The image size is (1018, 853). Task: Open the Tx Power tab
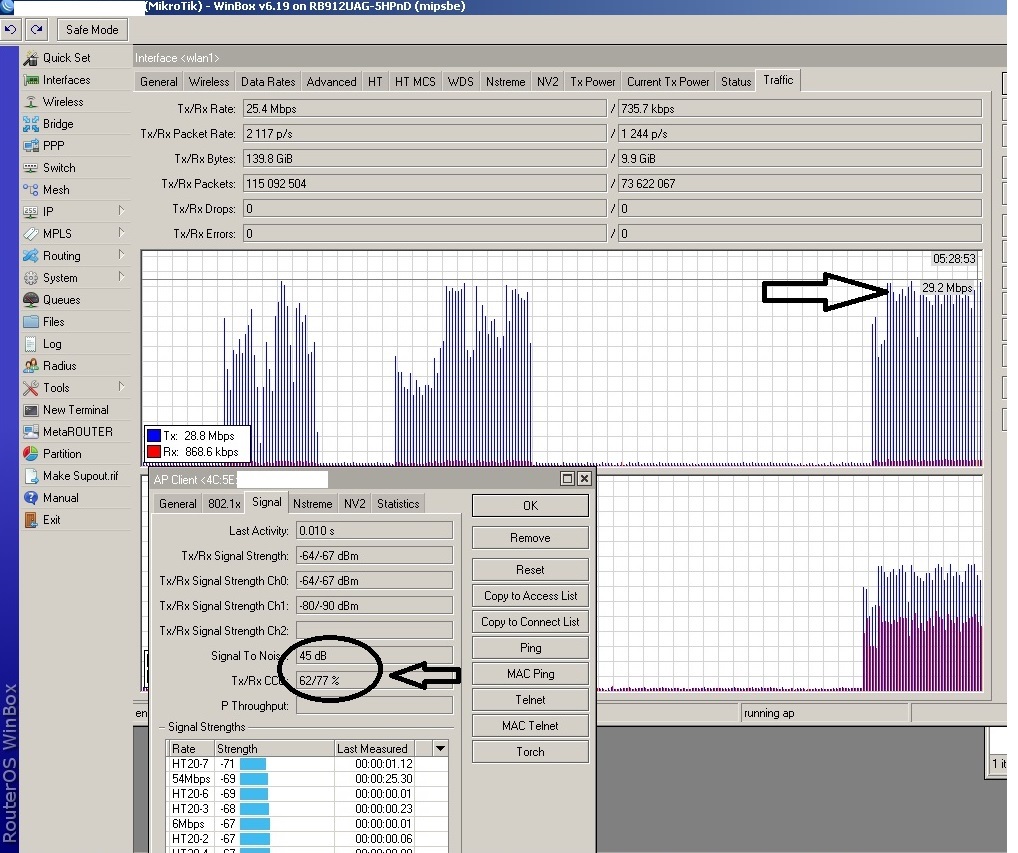point(592,82)
